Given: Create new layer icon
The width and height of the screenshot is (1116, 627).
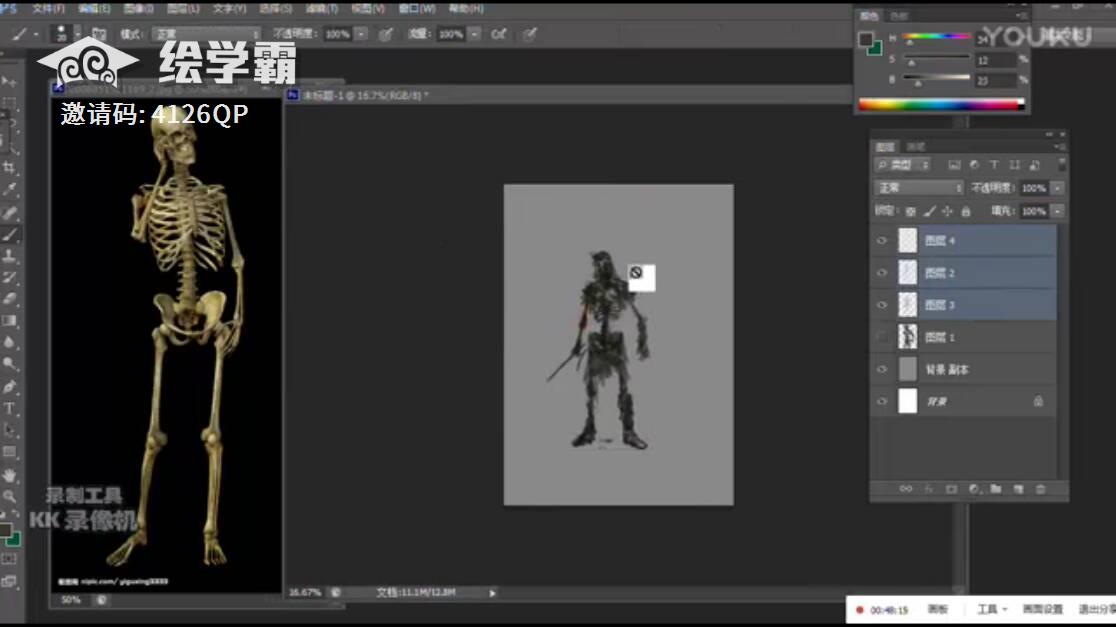Looking at the screenshot, I should (x=1018, y=489).
